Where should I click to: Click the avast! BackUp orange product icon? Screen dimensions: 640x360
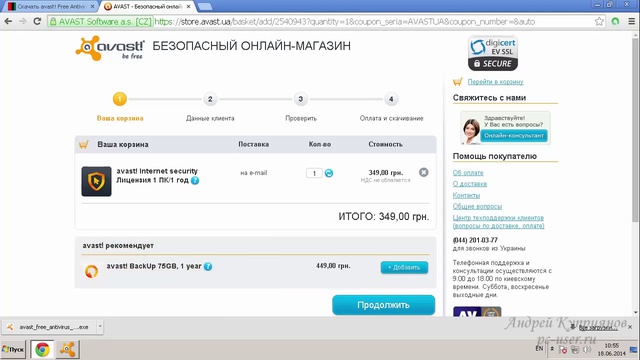(91, 271)
